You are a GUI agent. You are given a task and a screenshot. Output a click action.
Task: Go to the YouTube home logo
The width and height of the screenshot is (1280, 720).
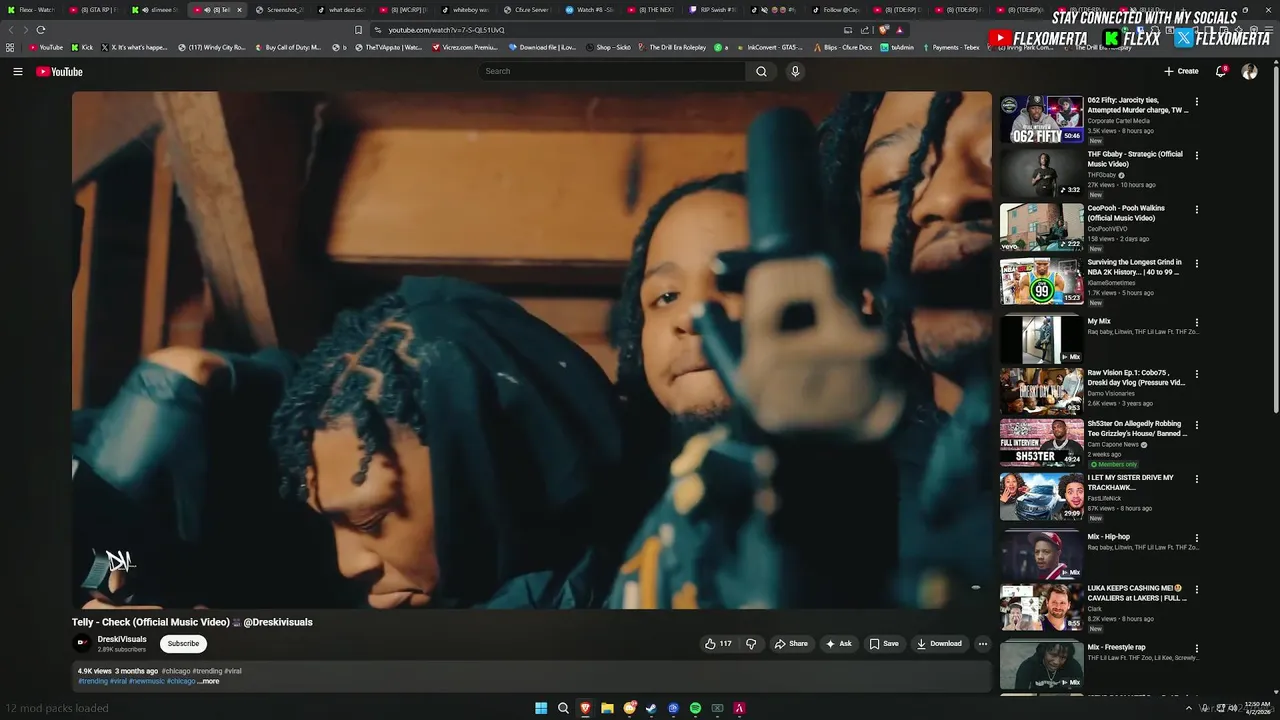[59, 72]
